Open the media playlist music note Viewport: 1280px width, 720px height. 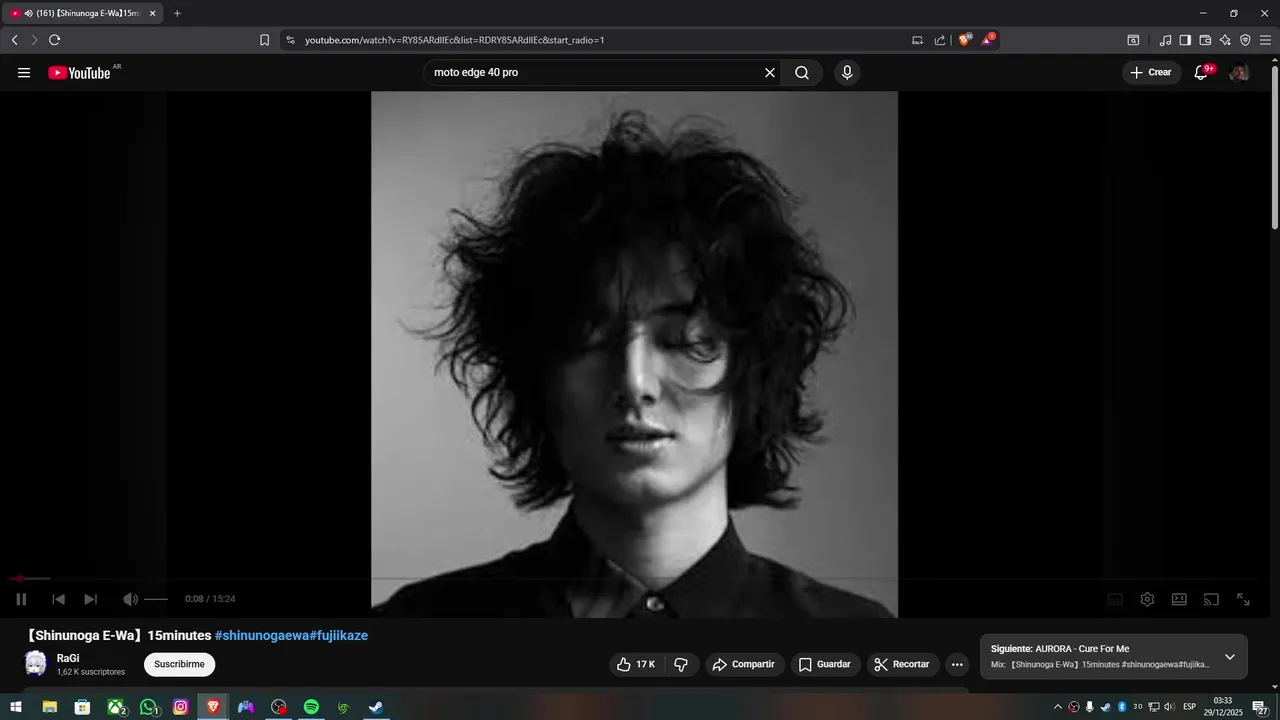pos(1165,40)
